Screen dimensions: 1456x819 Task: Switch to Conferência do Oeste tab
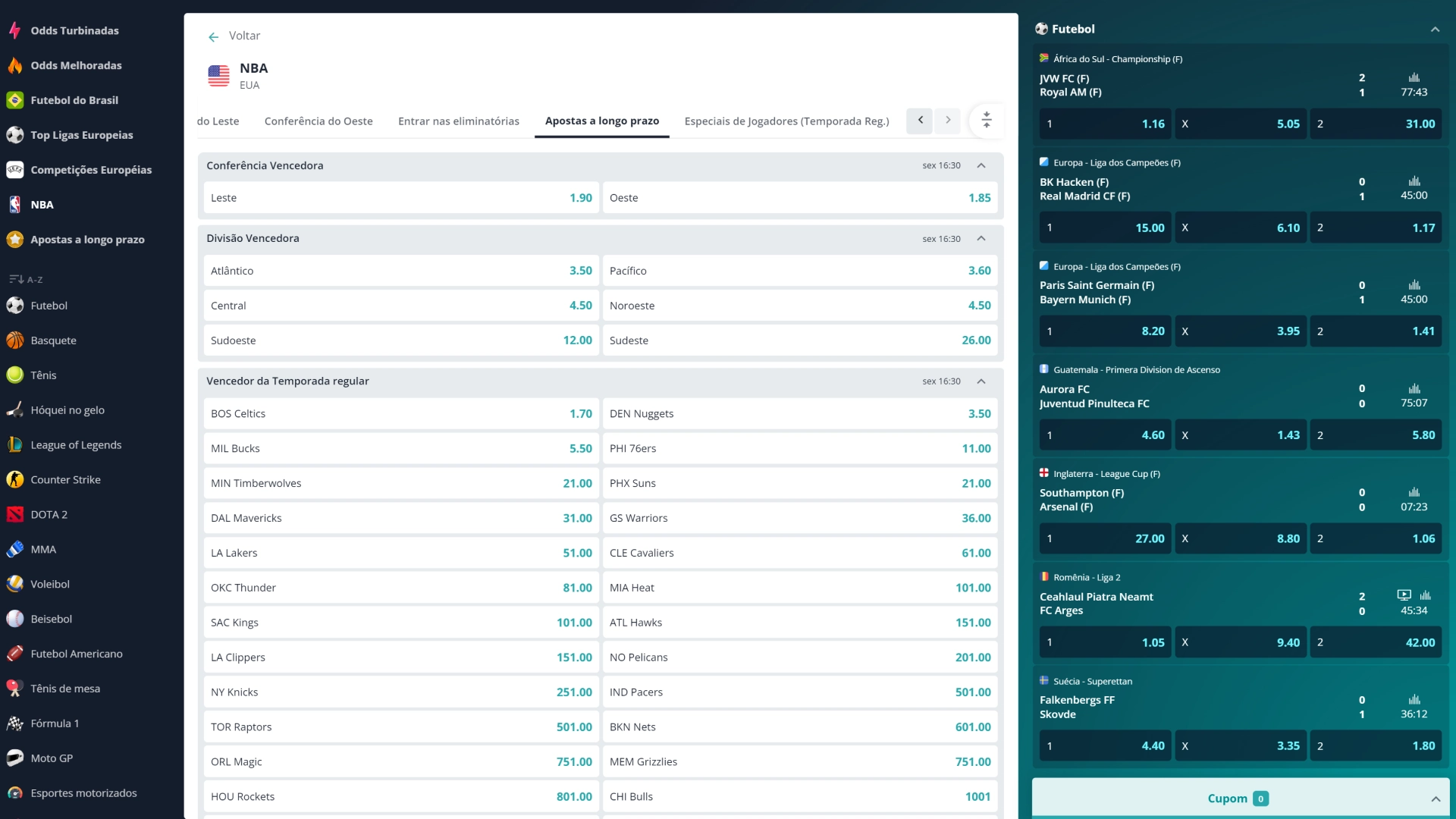pyautogui.click(x=318, y=121)
